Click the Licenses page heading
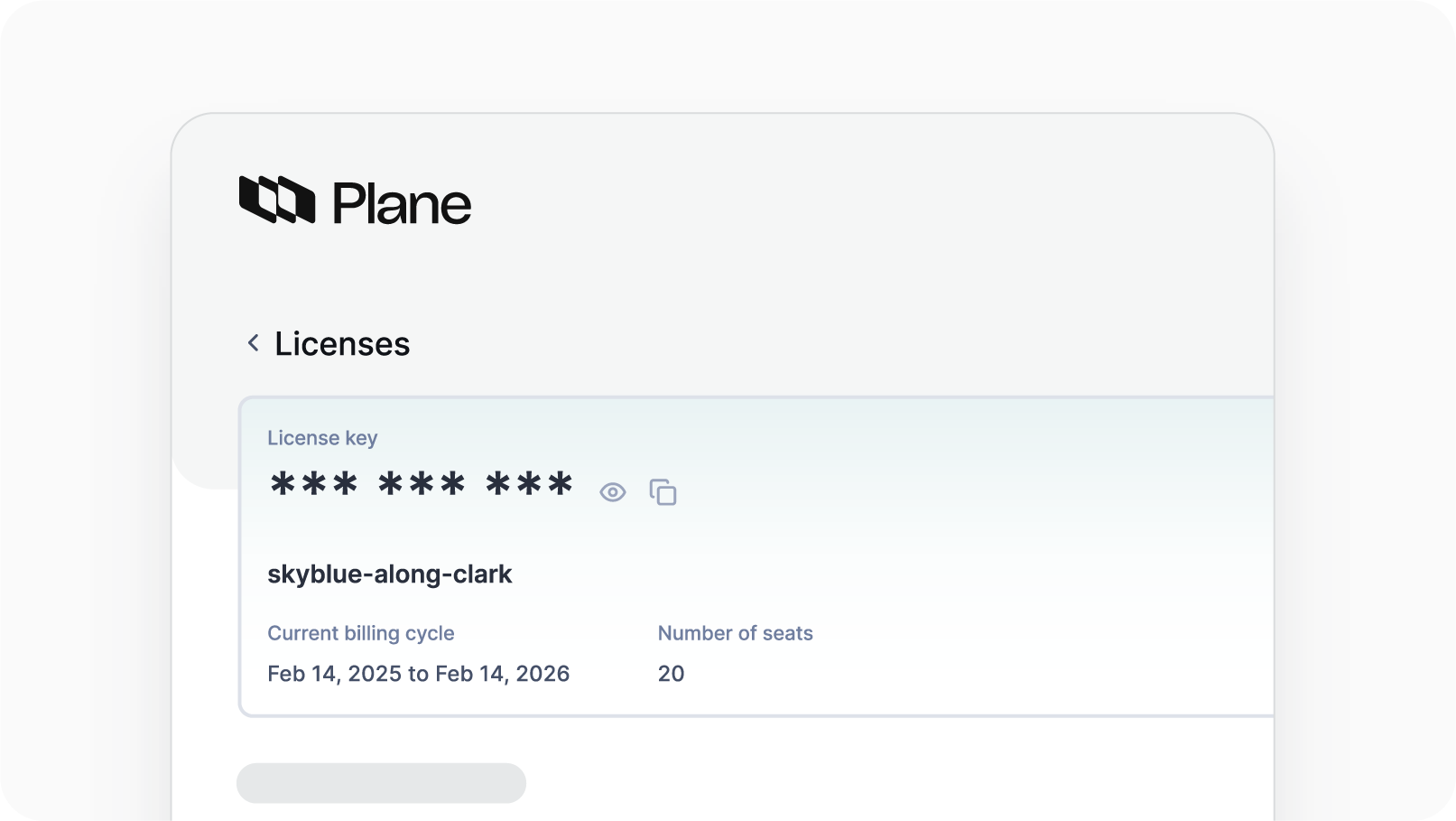This screenshot has height=821, width=1456. (x=342, y=344)
